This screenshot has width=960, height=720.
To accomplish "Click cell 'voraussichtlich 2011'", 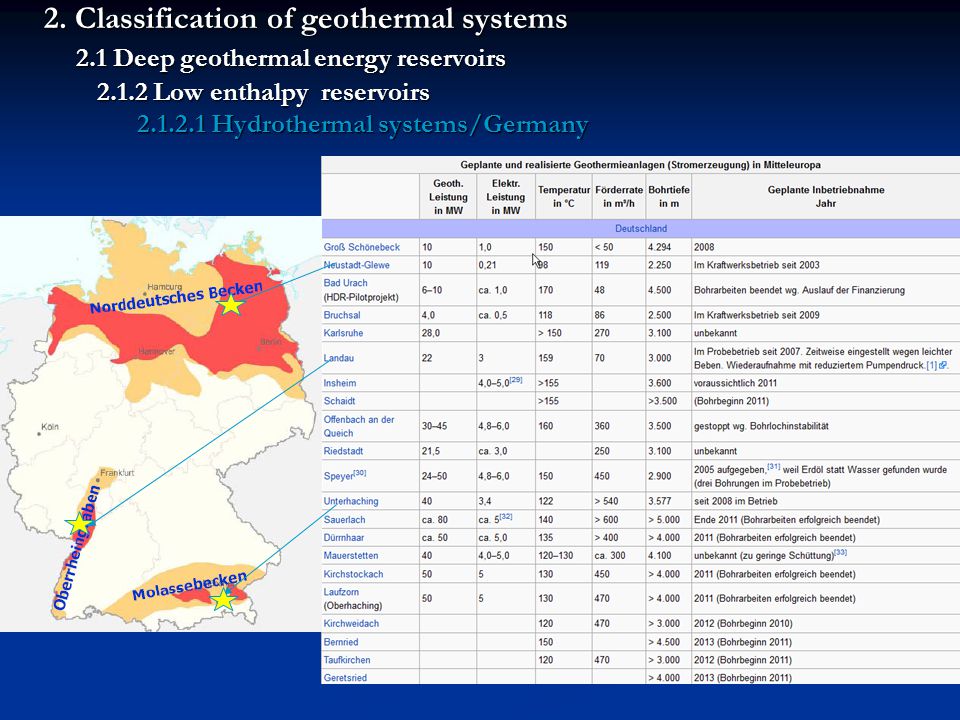I will (x=735, y=383).
